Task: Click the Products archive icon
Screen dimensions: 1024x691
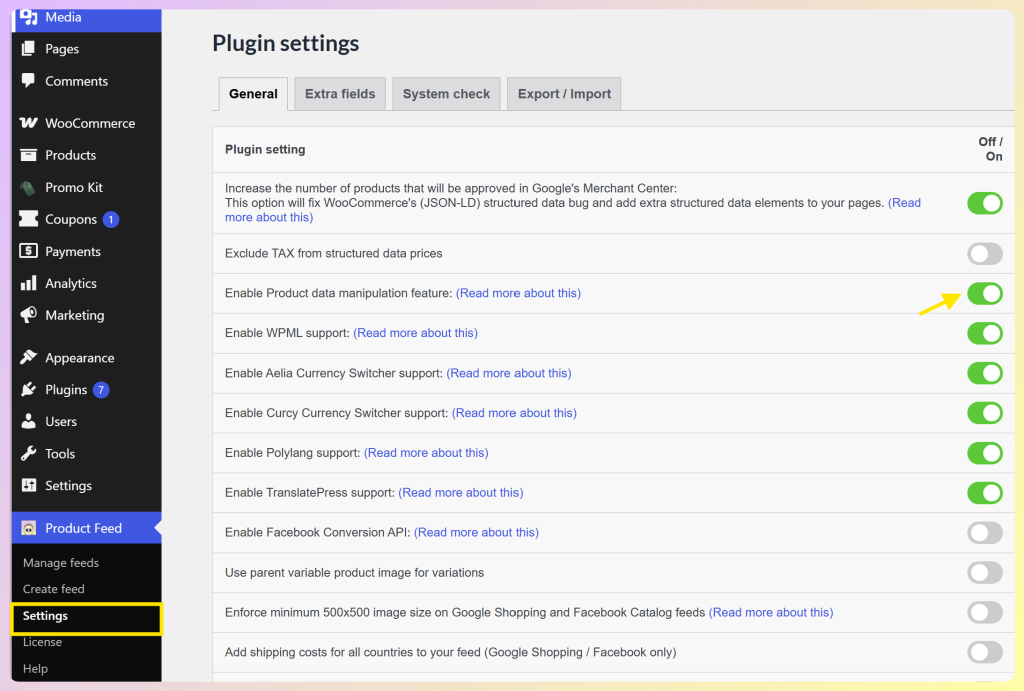Action: 28,155
